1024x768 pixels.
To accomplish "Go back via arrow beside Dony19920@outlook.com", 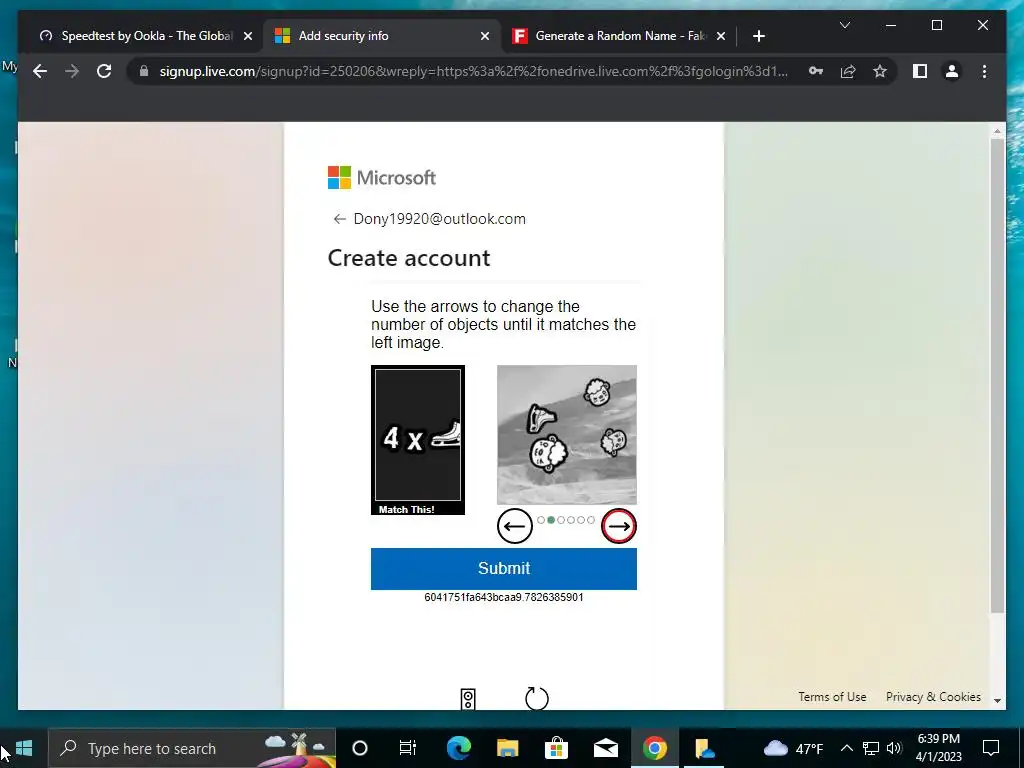I will 339,219.
